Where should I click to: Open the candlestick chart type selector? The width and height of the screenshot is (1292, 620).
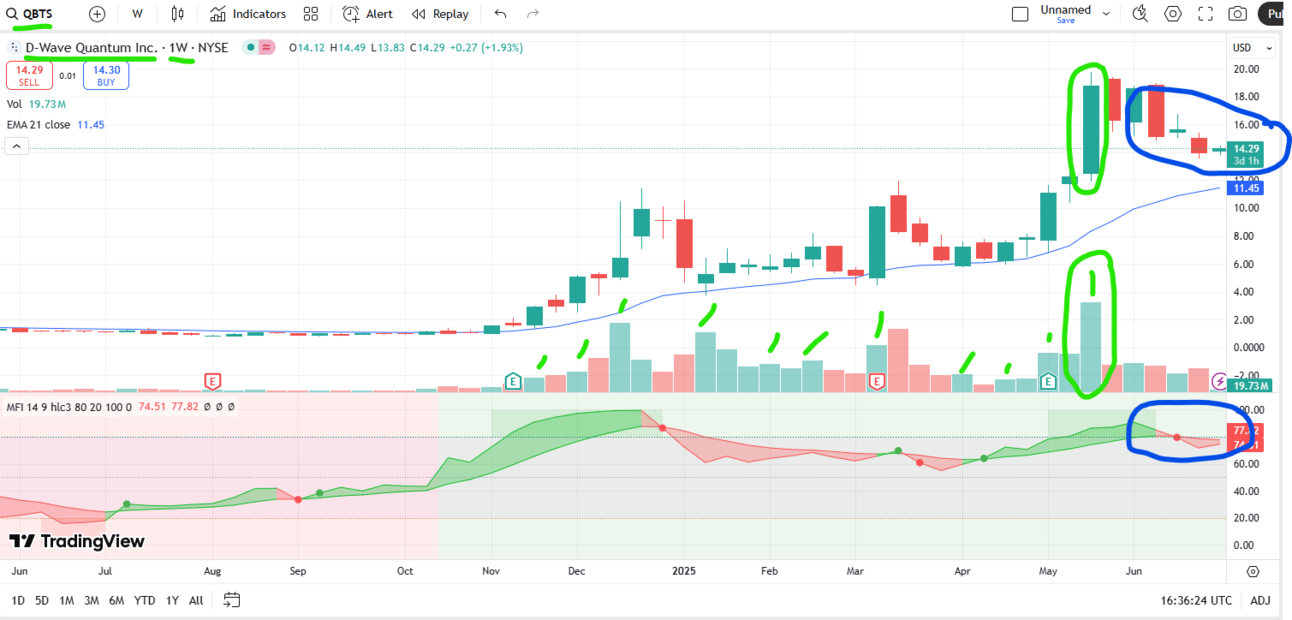tap(177, 14)
